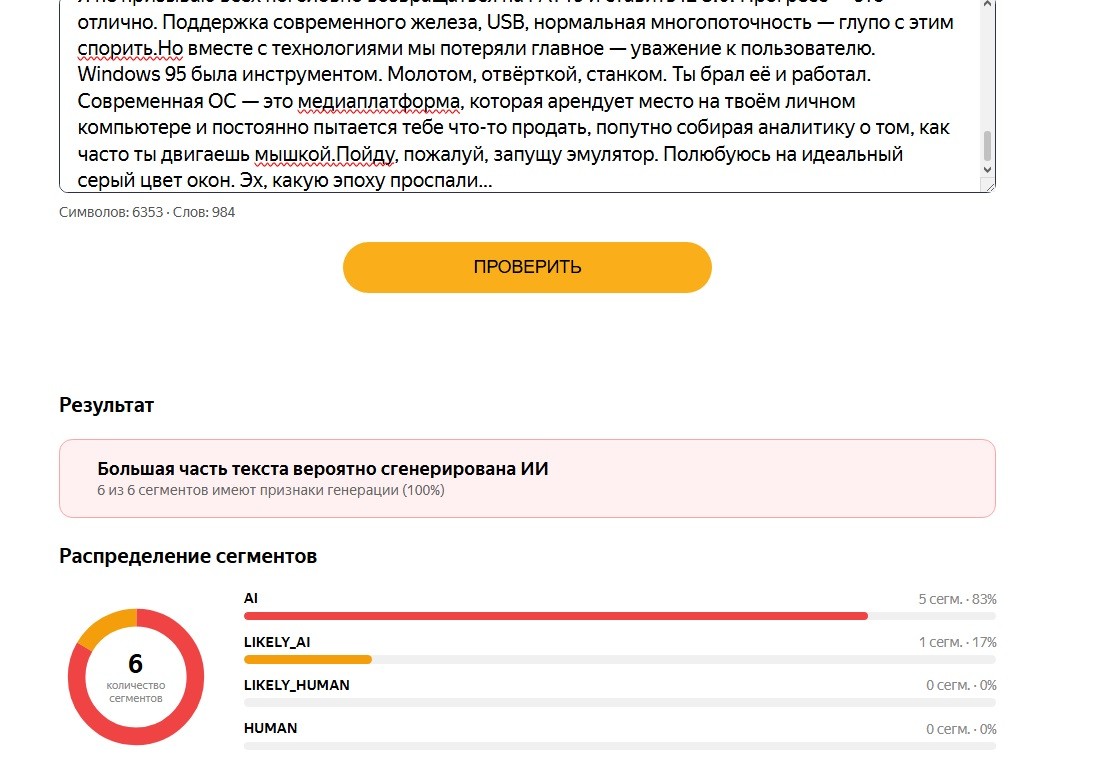The height and width of the screenshot is (771, 1111).
Task: Click the empty LIKELY_HUMAN bar
Action: [x=619, y=702]
